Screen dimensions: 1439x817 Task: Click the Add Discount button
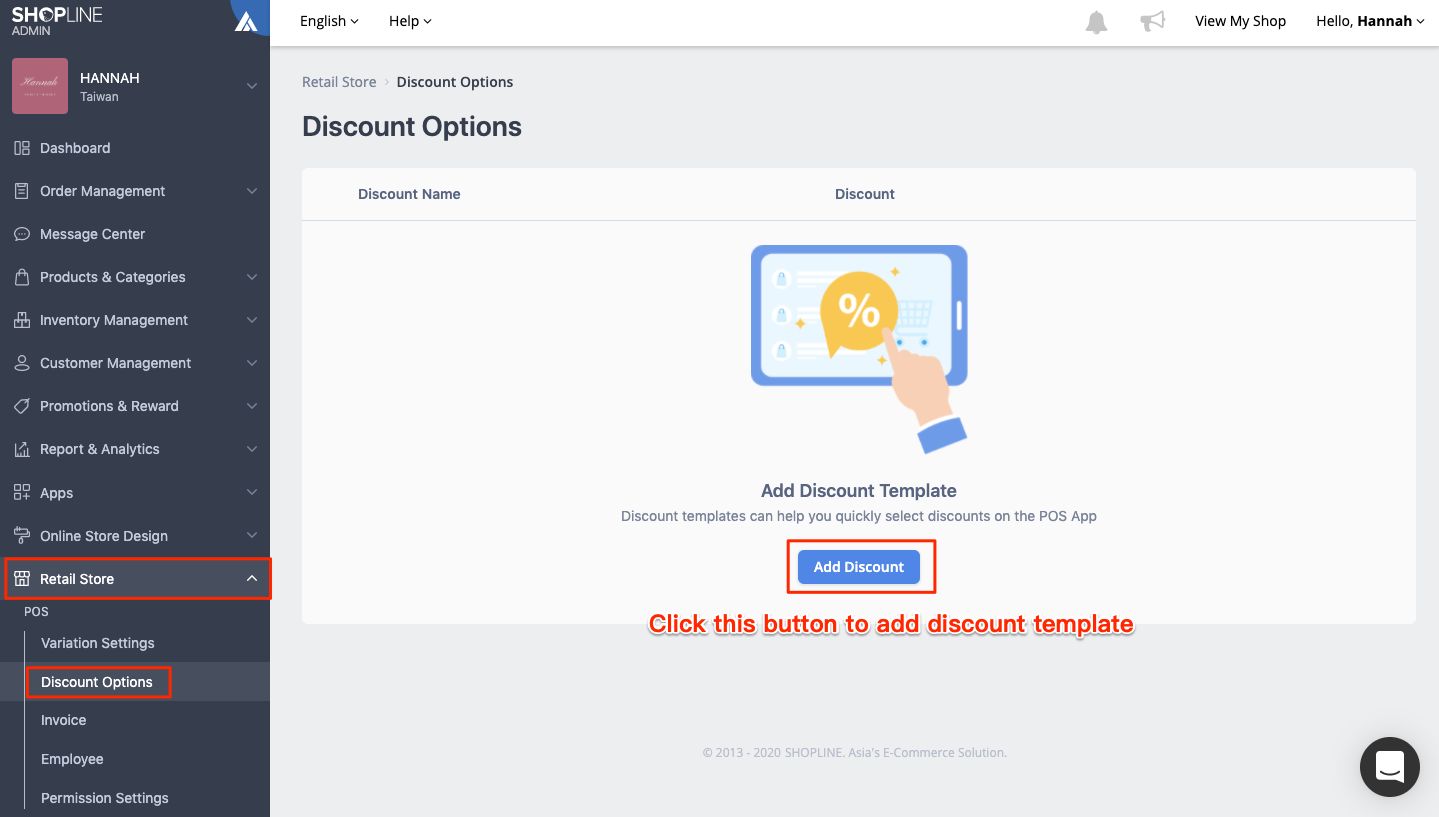(x=859, y=567)
